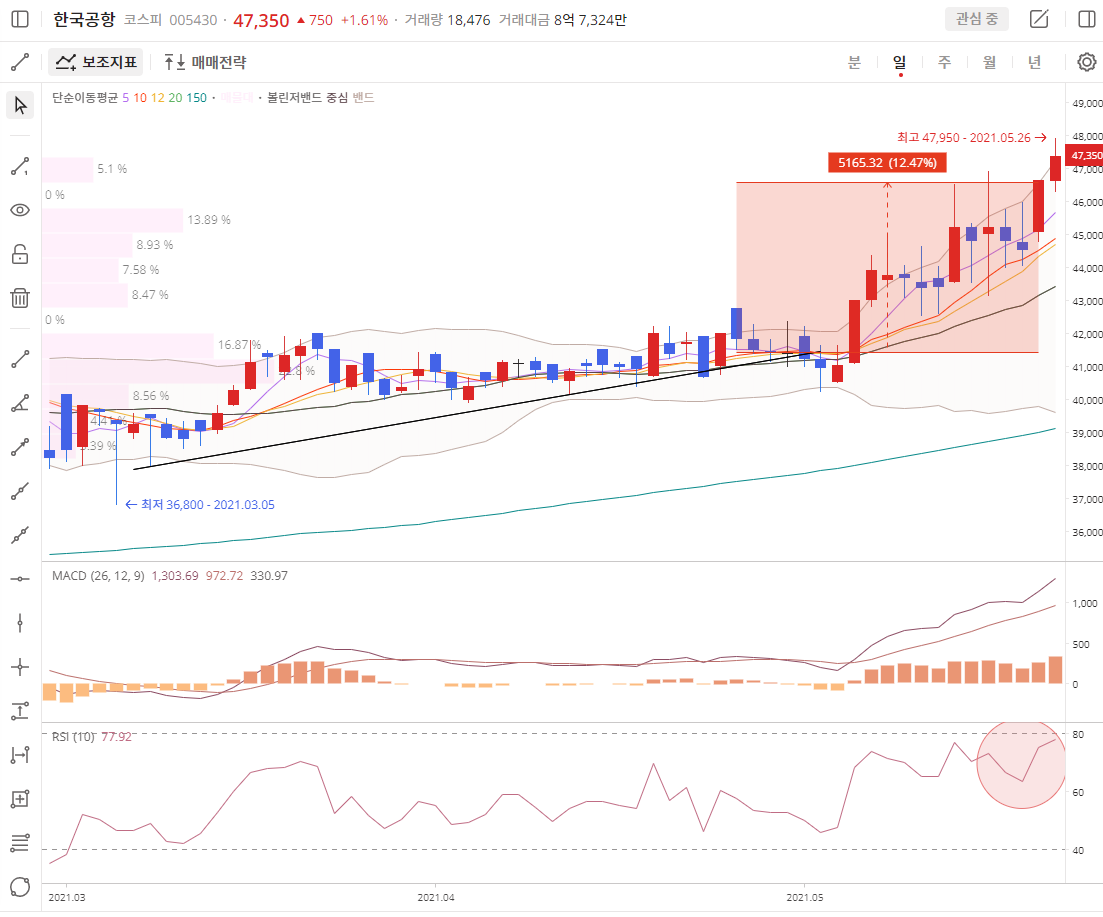Select the vertical line tool
Viewport: 1103px width, 917px height.
20,623
